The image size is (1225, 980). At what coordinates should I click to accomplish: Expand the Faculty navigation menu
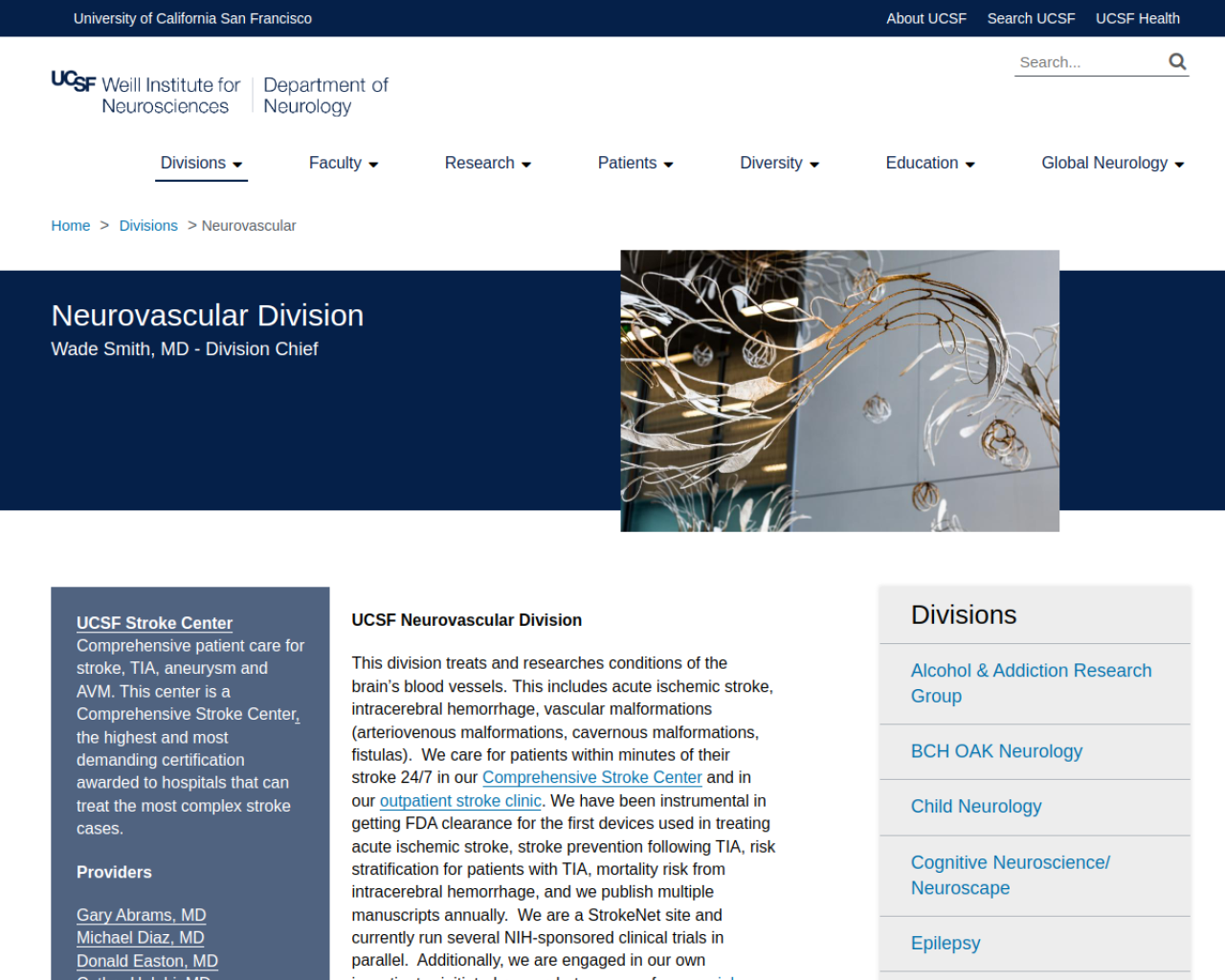click(x=344, y=163)
